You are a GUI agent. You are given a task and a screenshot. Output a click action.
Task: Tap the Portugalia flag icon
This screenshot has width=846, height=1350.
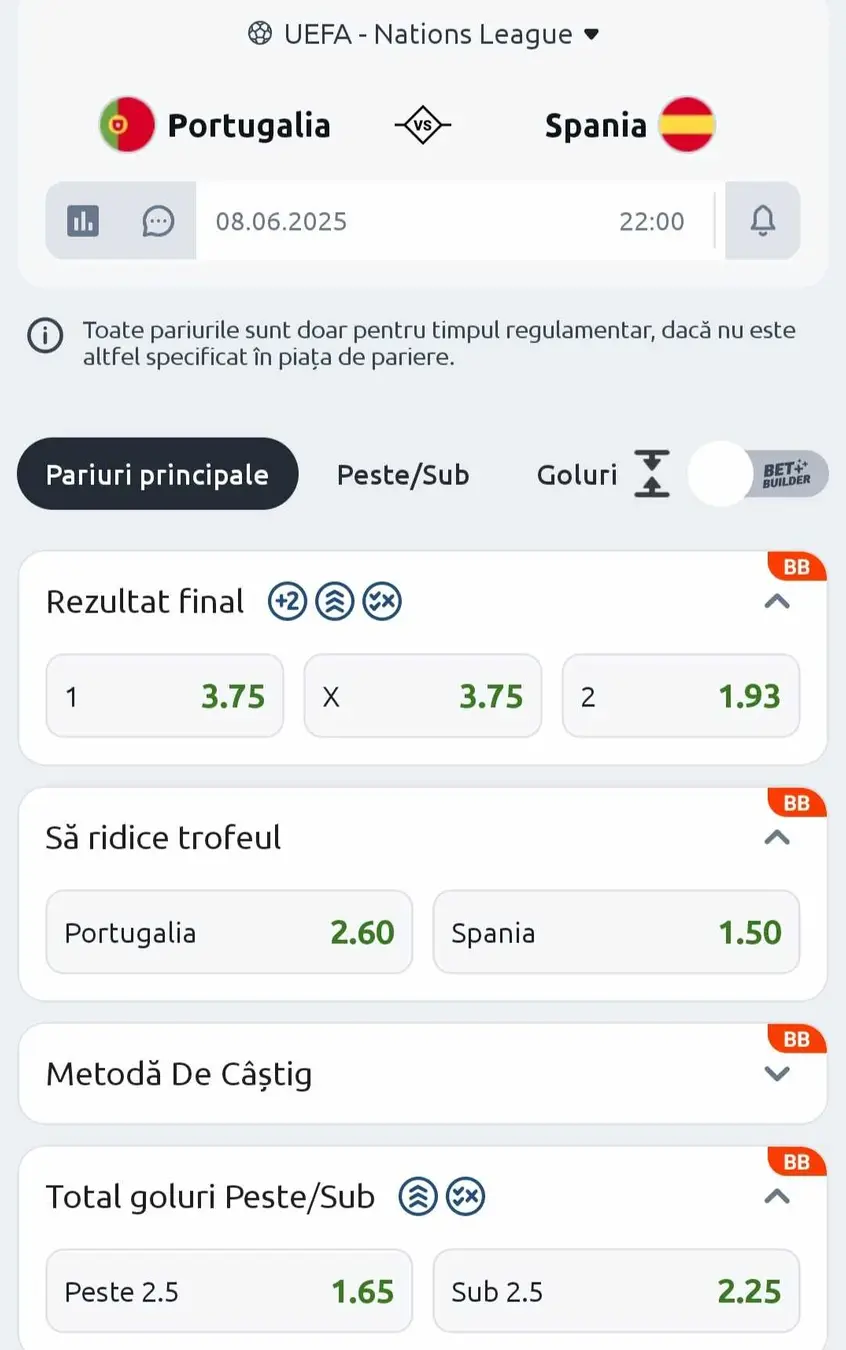point(127,125)
